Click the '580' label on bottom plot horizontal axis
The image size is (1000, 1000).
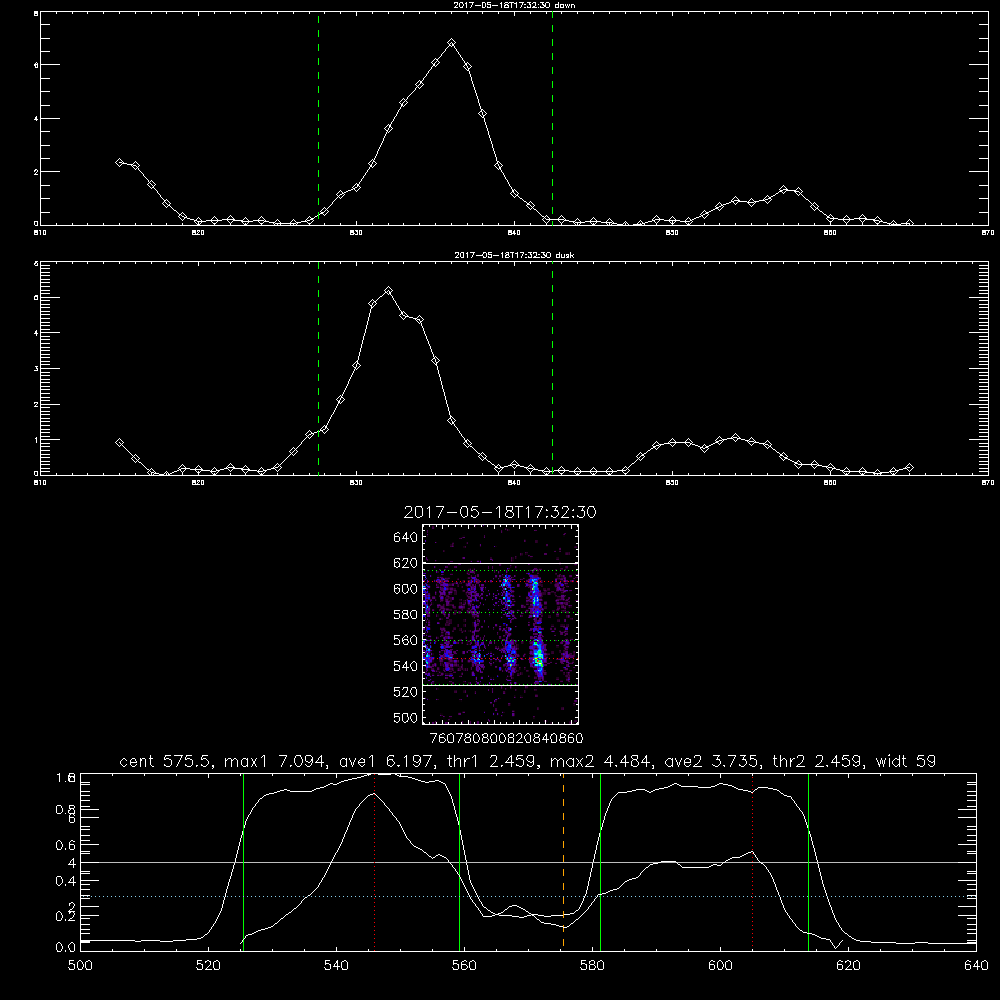point(592,966)
